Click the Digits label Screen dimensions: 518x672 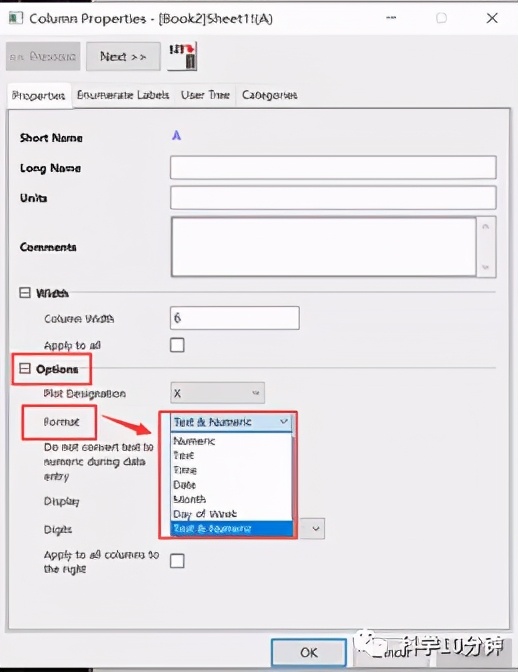[x=58, y=530]
